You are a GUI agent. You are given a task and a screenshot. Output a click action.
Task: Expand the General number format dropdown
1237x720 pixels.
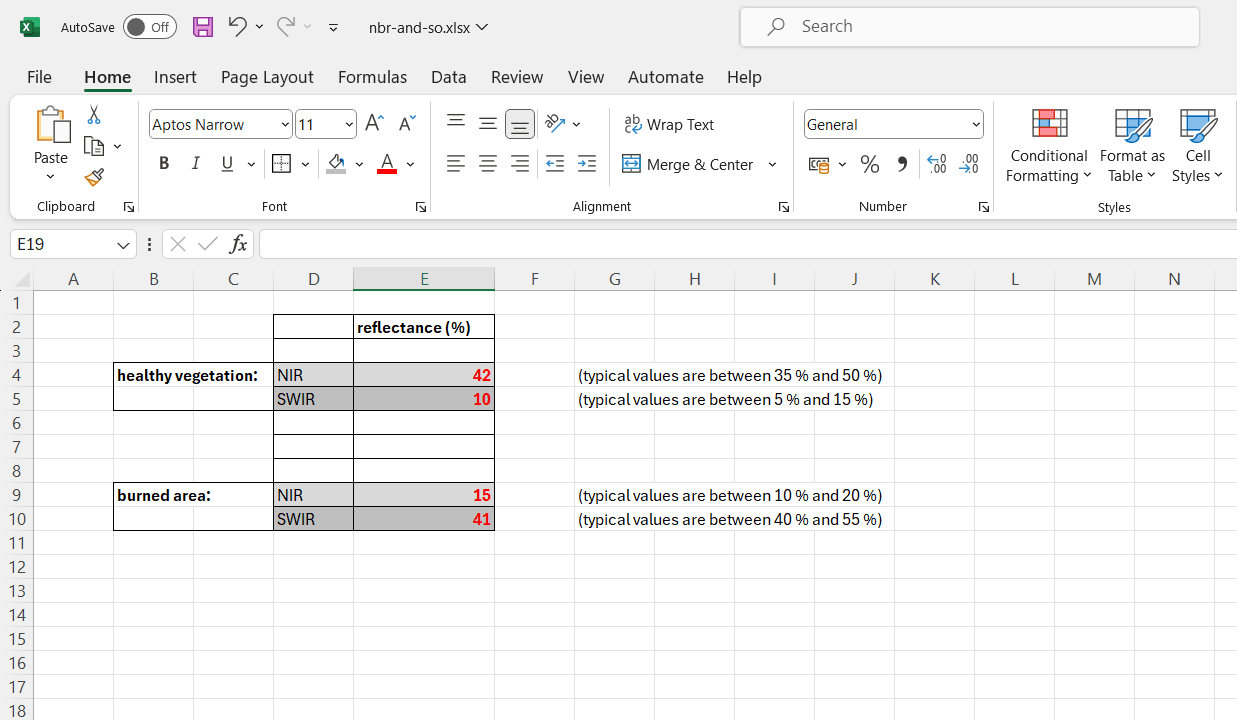(976, 125)
